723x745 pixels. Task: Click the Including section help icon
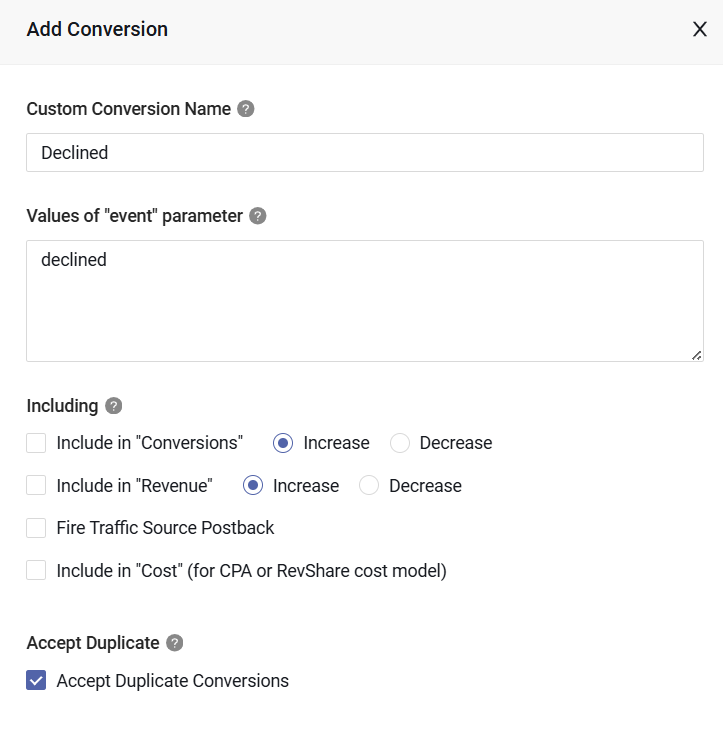pos(114,406)
